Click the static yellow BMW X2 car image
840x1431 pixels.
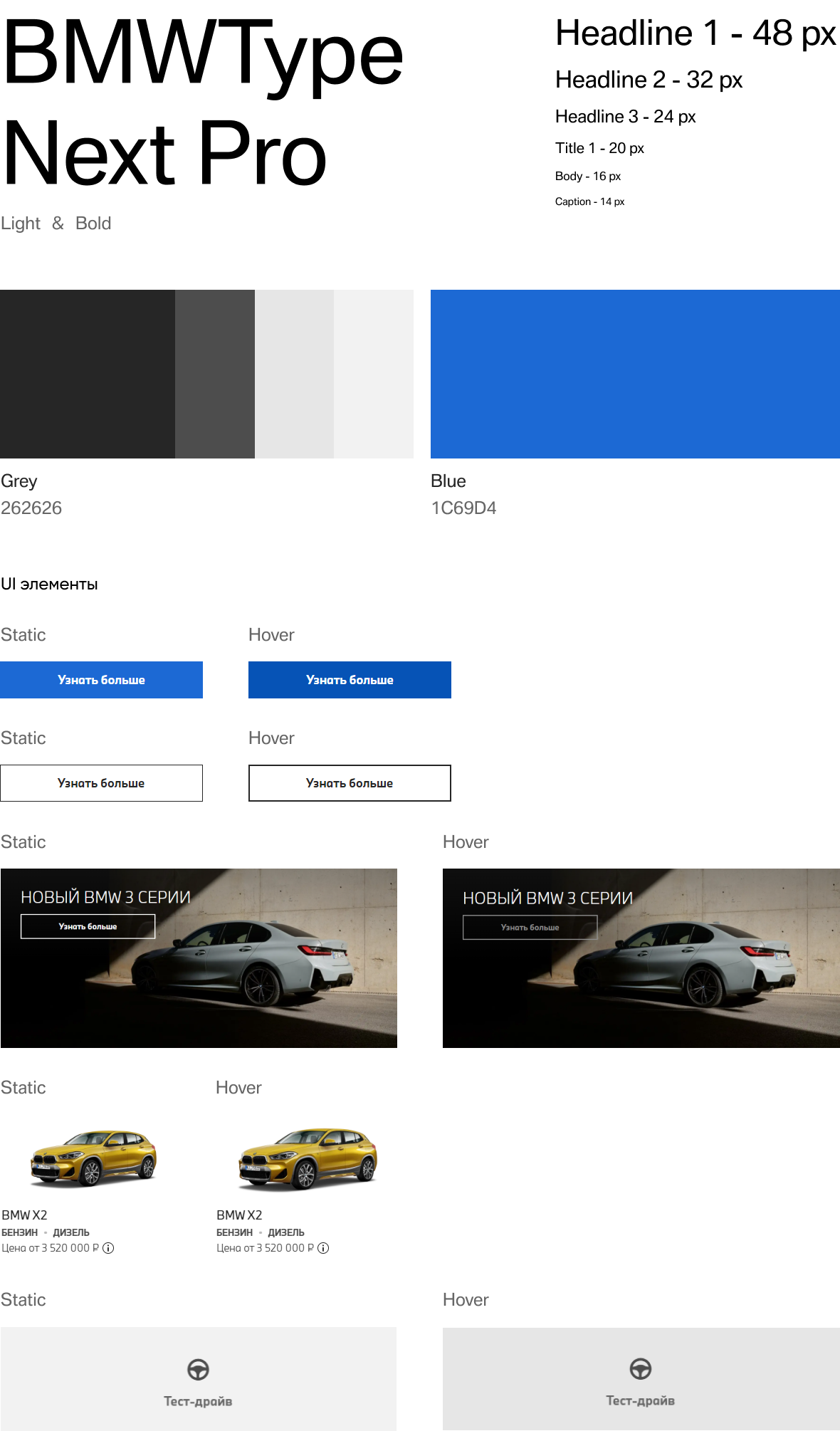93,1158
